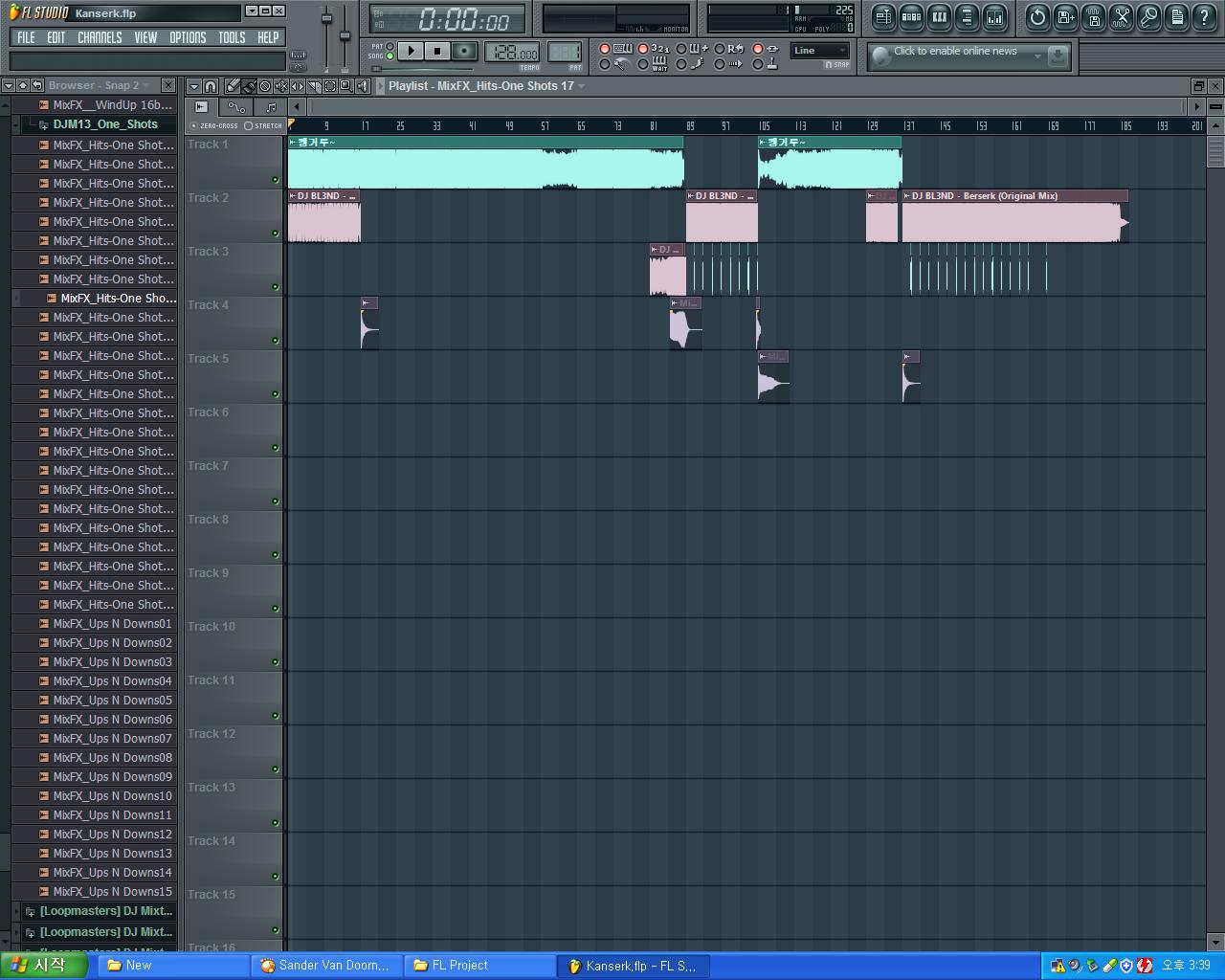This screenshot has width=1225, height=980.
Task: Click the browser refresh/reread icon
Action: (x=36, y=85)
